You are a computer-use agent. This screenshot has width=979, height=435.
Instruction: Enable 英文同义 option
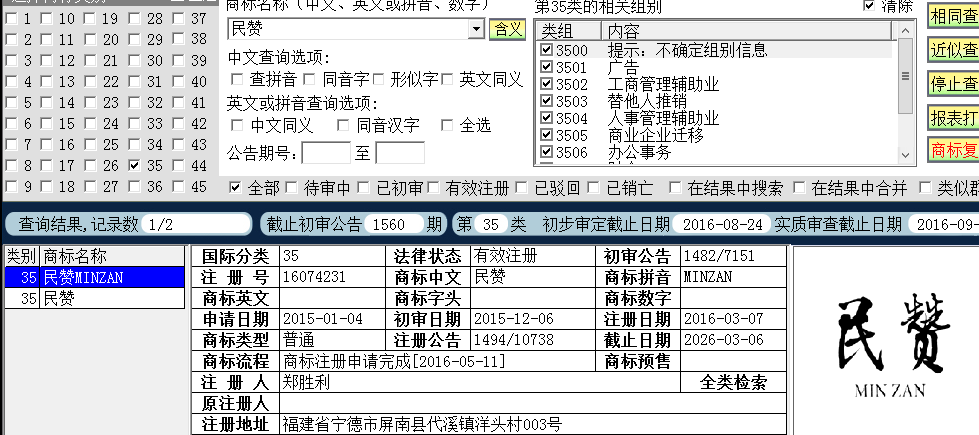tap(446, 80)
